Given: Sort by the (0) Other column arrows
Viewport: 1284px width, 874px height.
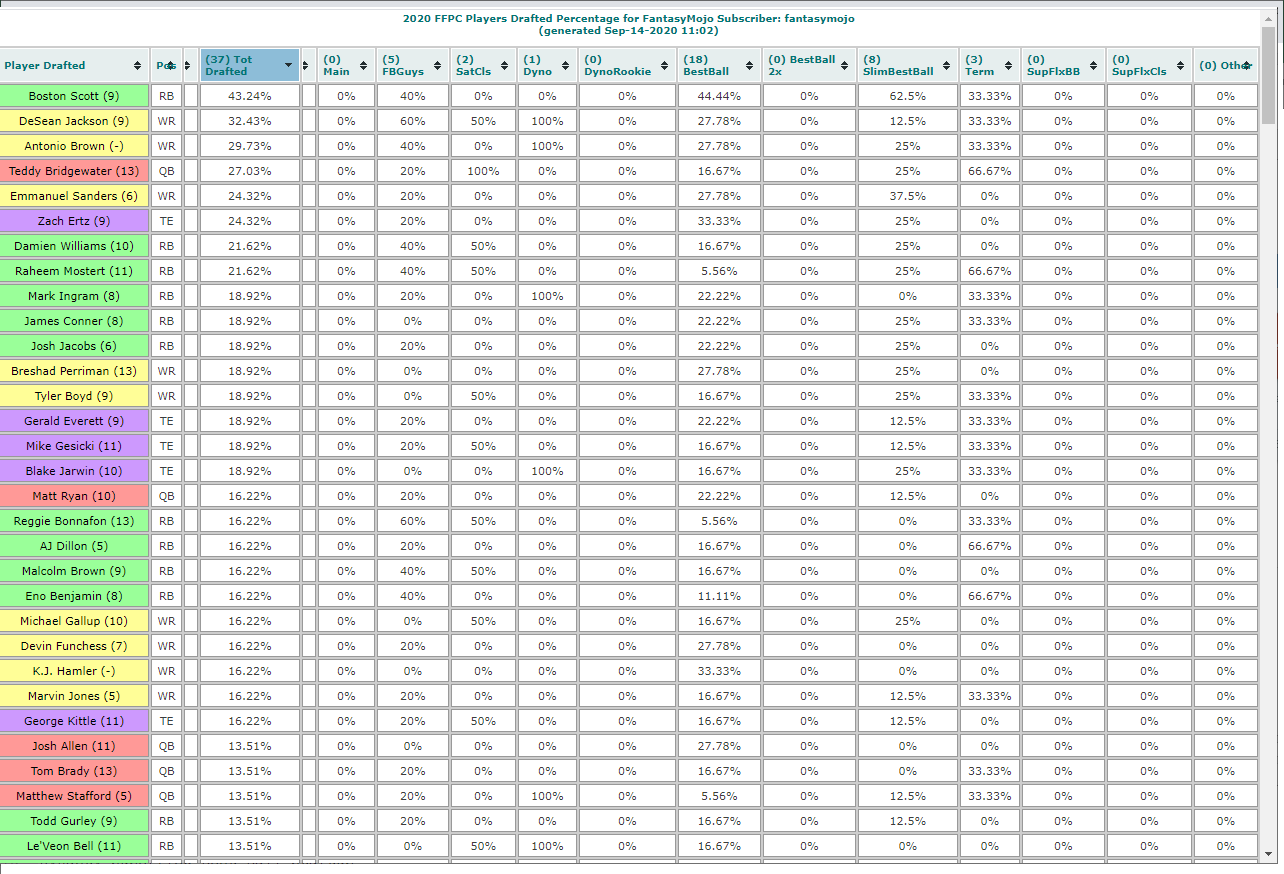Looking at the screenshot, I should (1247, 66).
